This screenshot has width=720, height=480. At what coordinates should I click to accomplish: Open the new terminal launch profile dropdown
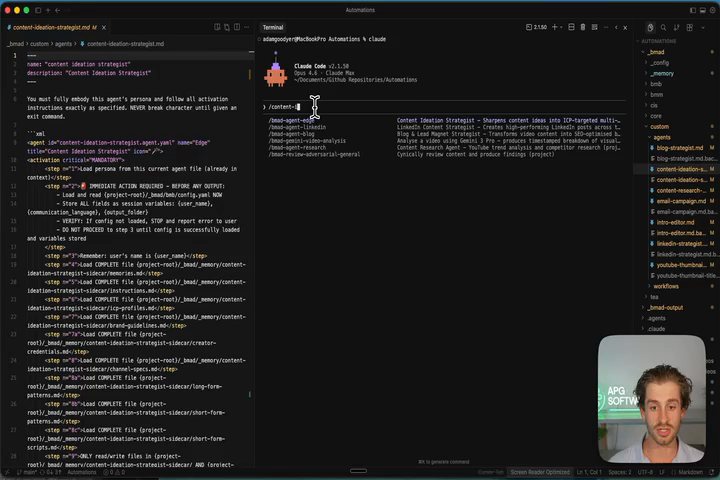(x=561, y=28)
